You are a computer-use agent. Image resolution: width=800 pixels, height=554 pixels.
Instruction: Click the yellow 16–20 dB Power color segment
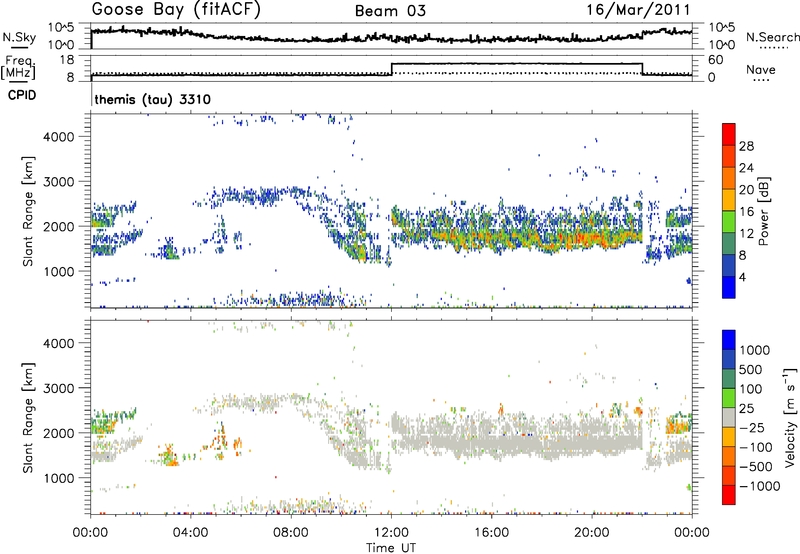[x=729, y=199]
